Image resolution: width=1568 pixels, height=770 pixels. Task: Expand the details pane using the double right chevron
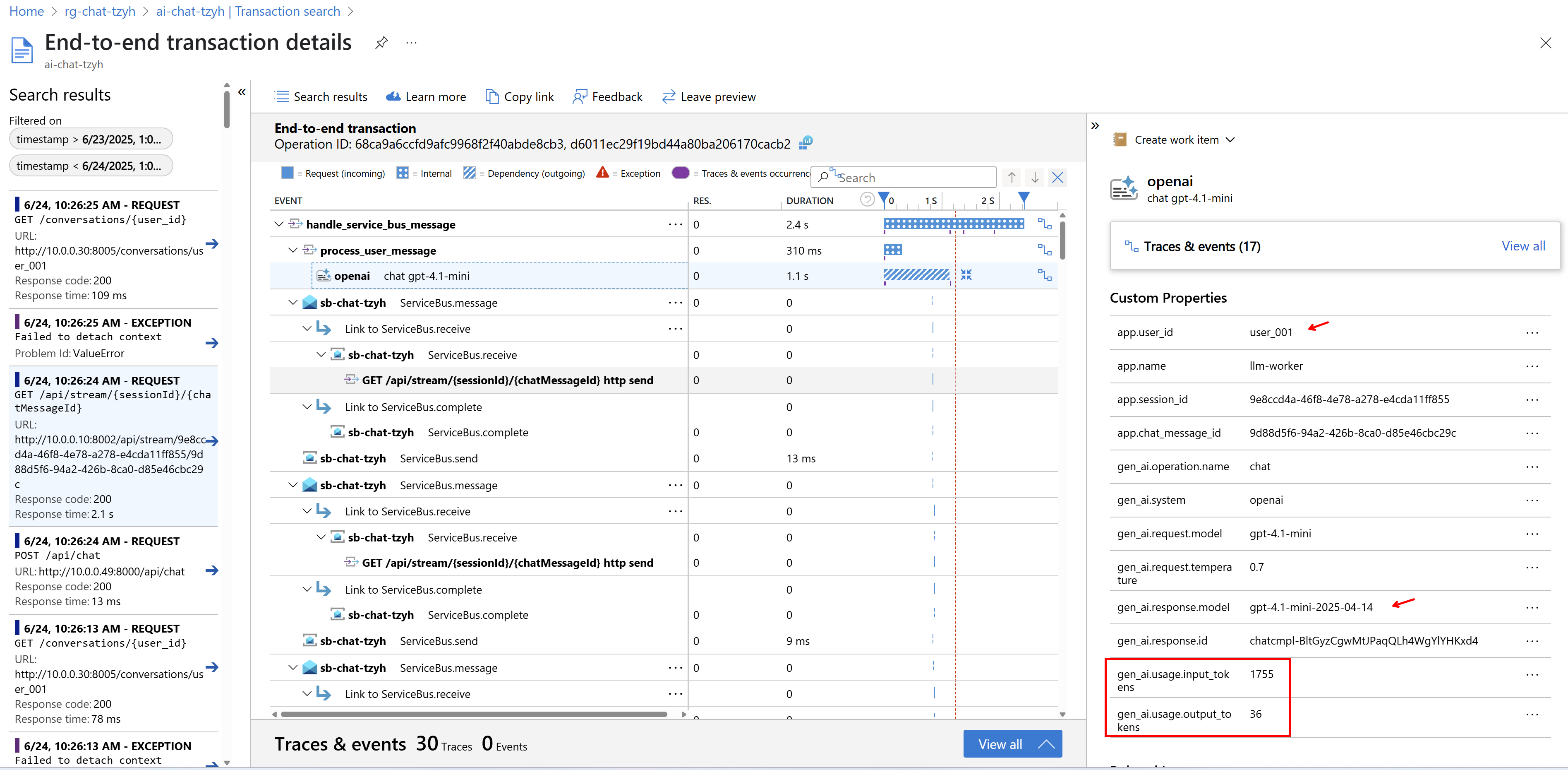[1095, 125]
